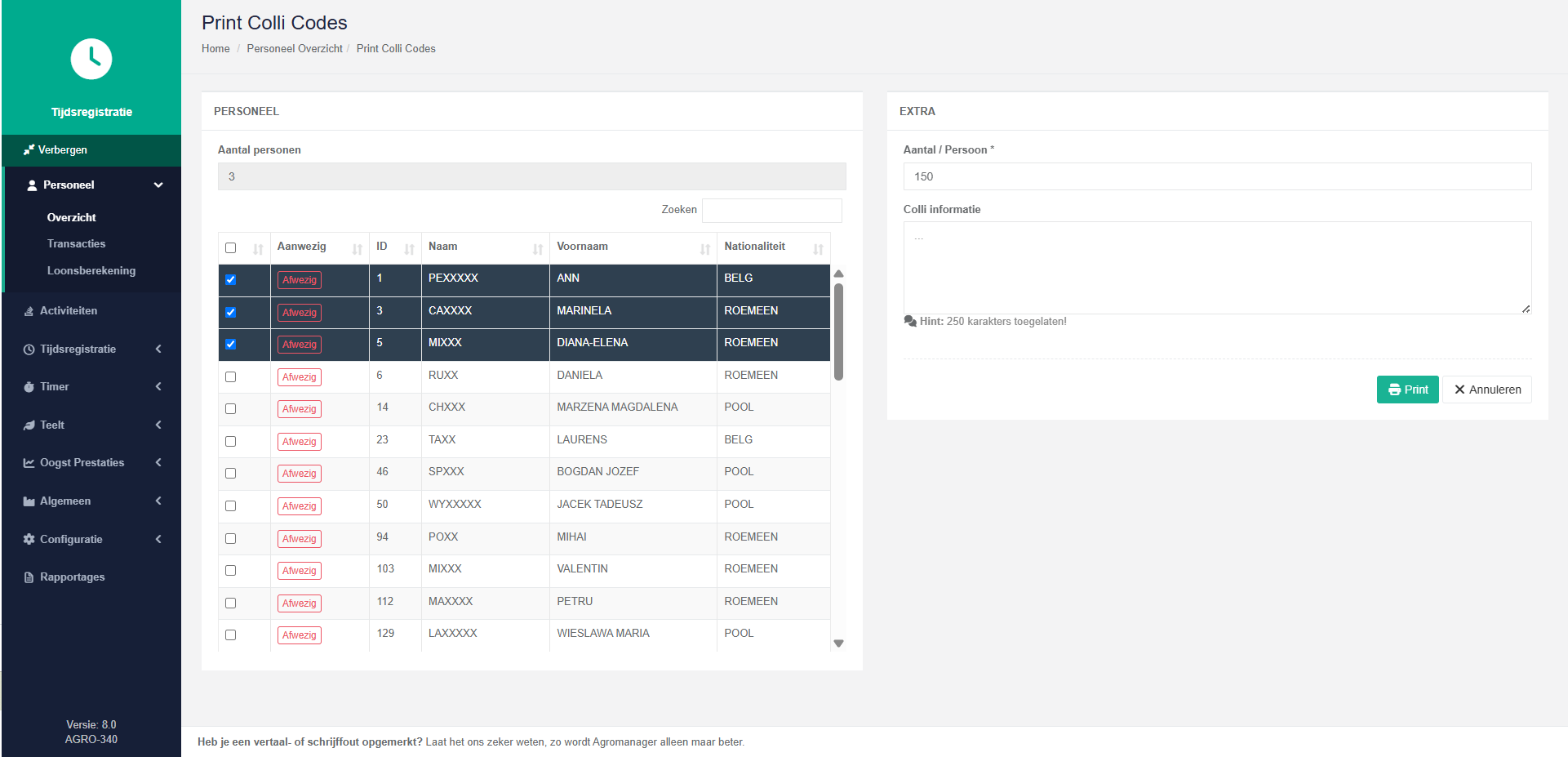Click the Afwezig badge for PETRU
The width and height of the screenshot is (1568, 757).
click(300, 603)
